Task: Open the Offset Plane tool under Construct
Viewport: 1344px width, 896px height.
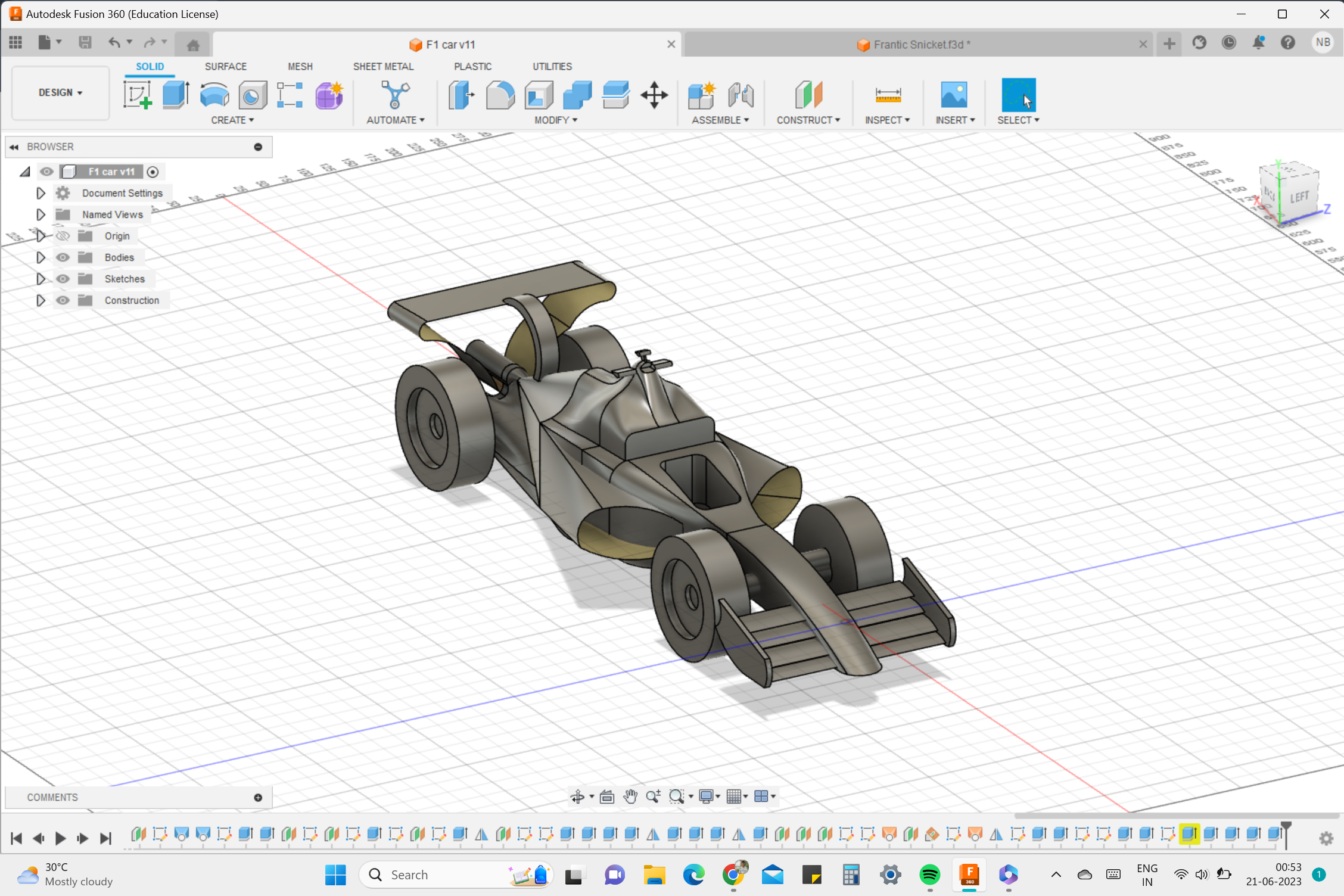Action: [808, 95]
